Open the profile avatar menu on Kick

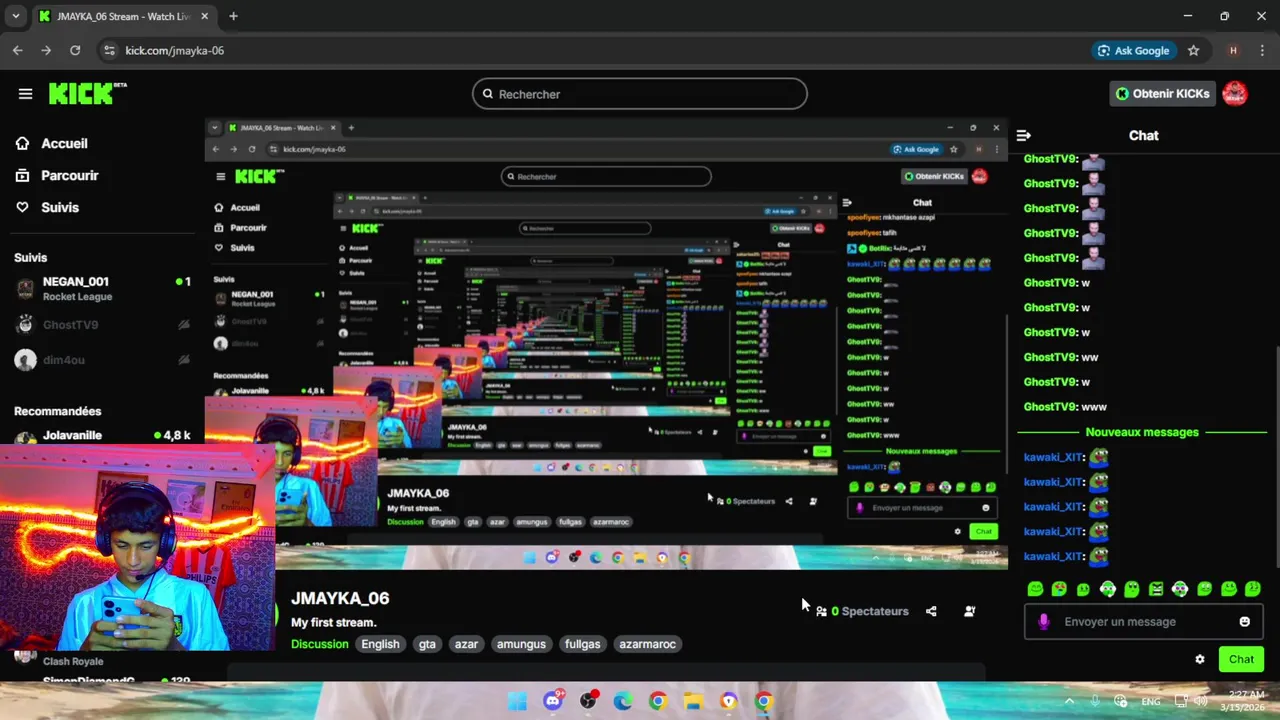coord(1235,94)
